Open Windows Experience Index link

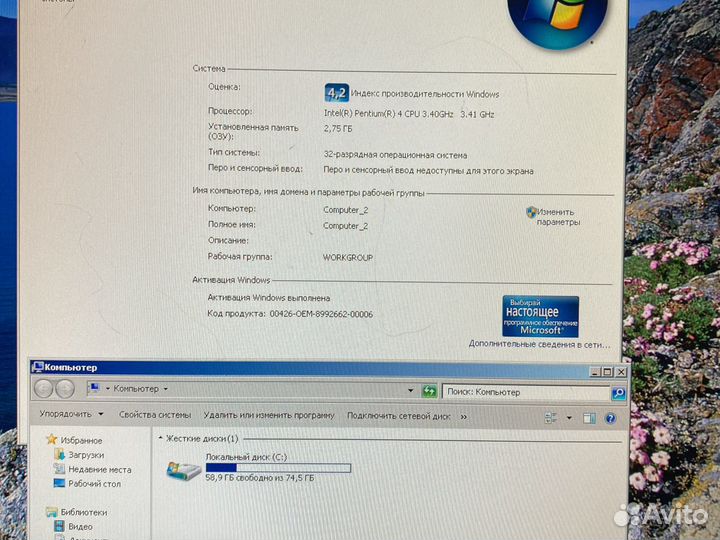(x=425, y=94)
